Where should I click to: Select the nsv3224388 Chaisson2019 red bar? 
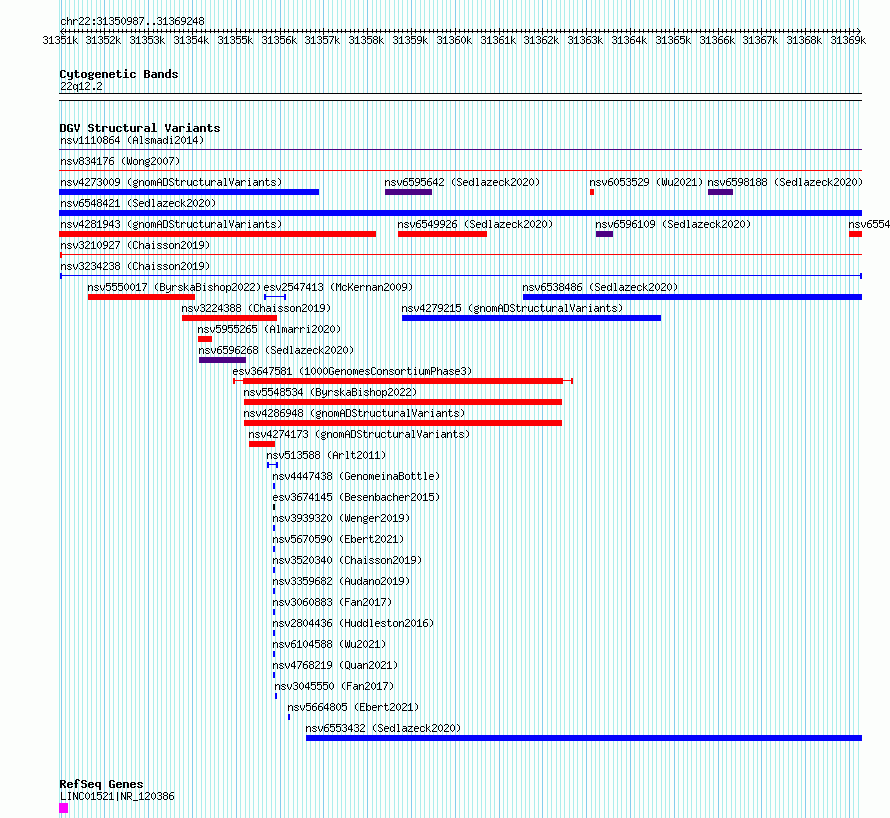click(229, 318)
